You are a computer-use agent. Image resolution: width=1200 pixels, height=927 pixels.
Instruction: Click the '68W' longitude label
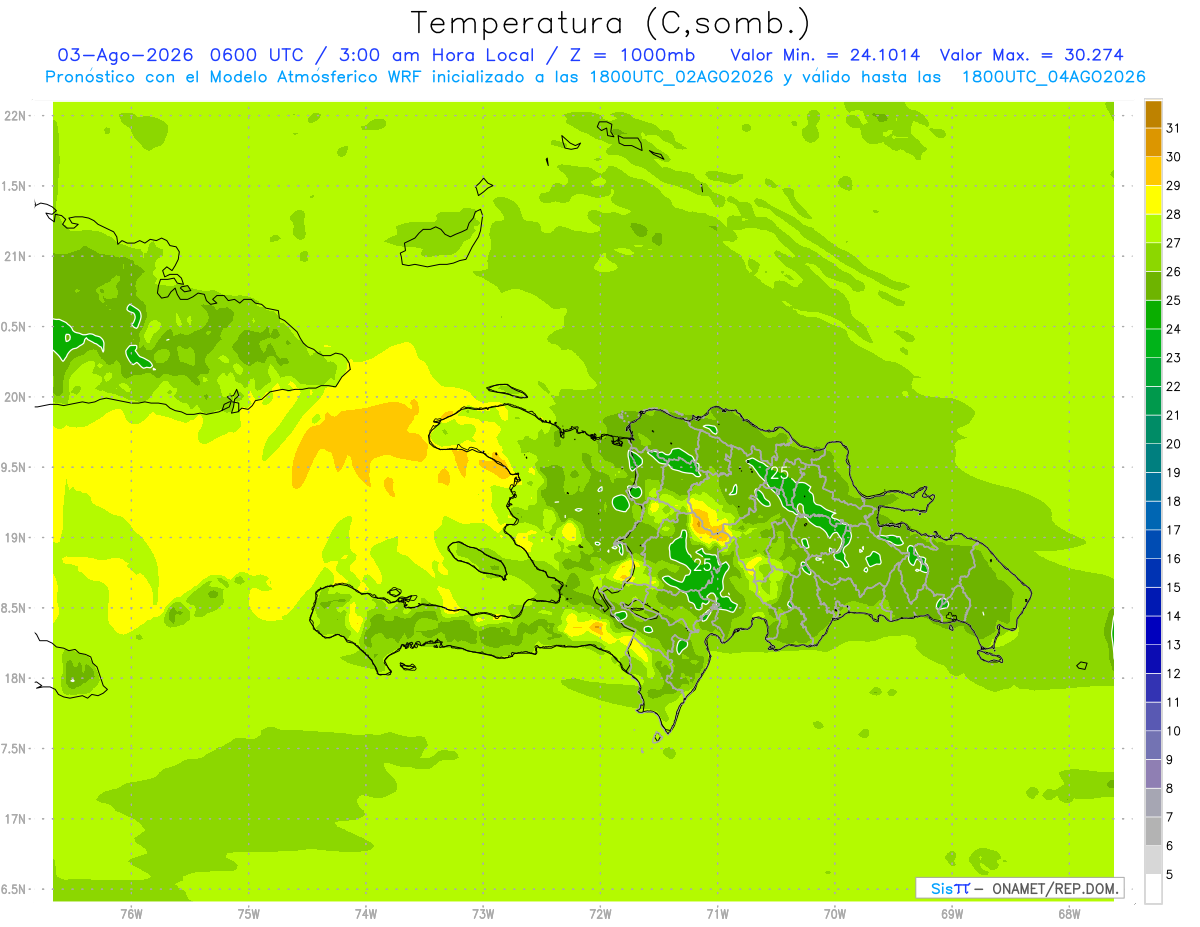(x=1069, y=914)
